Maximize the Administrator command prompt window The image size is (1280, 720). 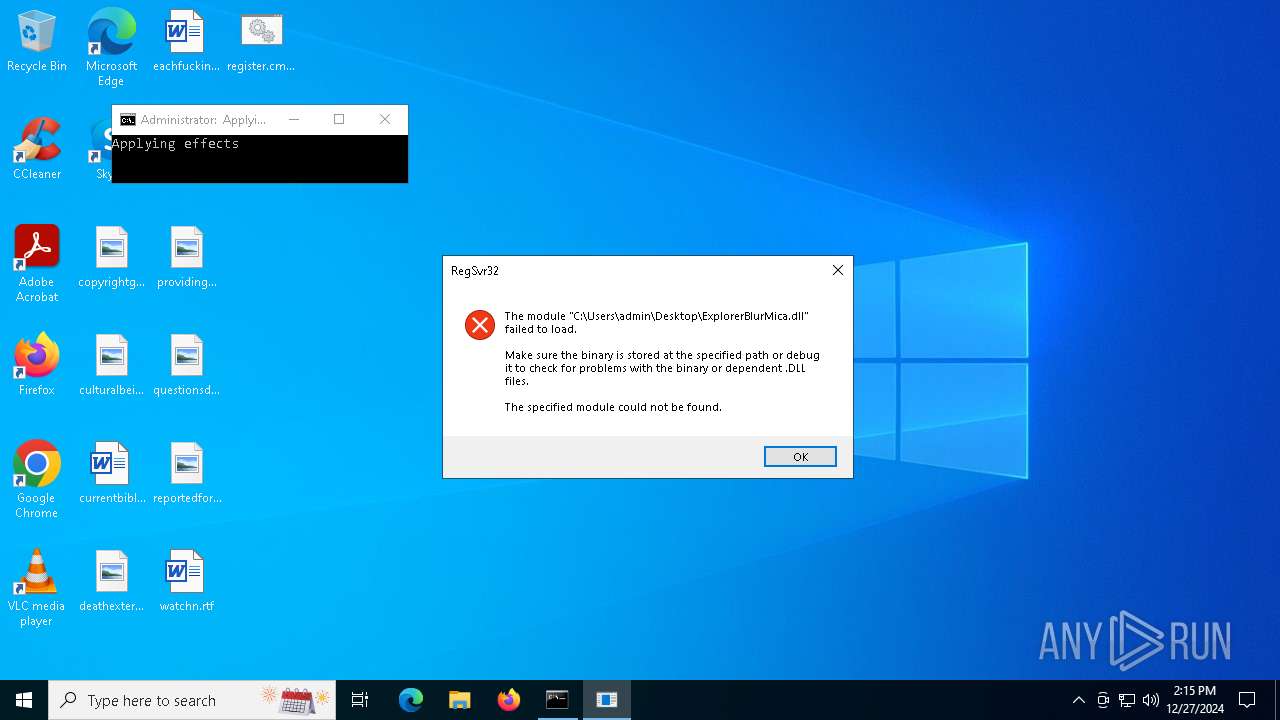point(339,119)
